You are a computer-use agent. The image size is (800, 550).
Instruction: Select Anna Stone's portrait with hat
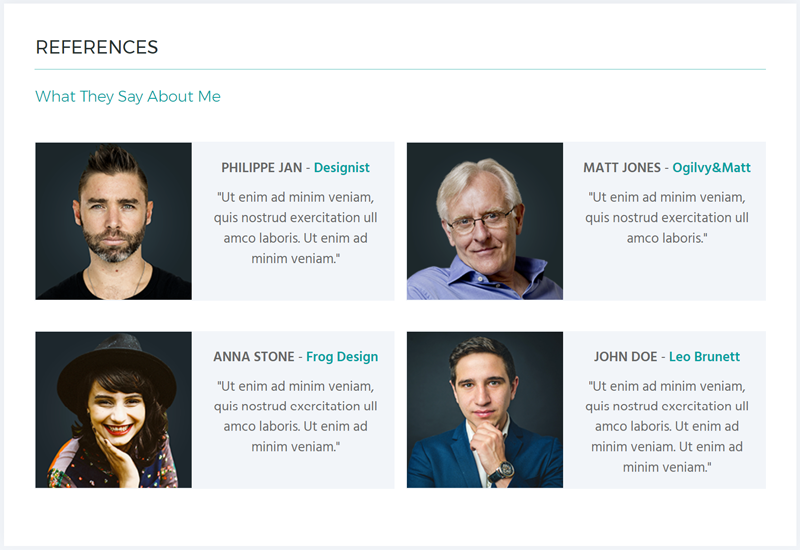click(113, 410)
